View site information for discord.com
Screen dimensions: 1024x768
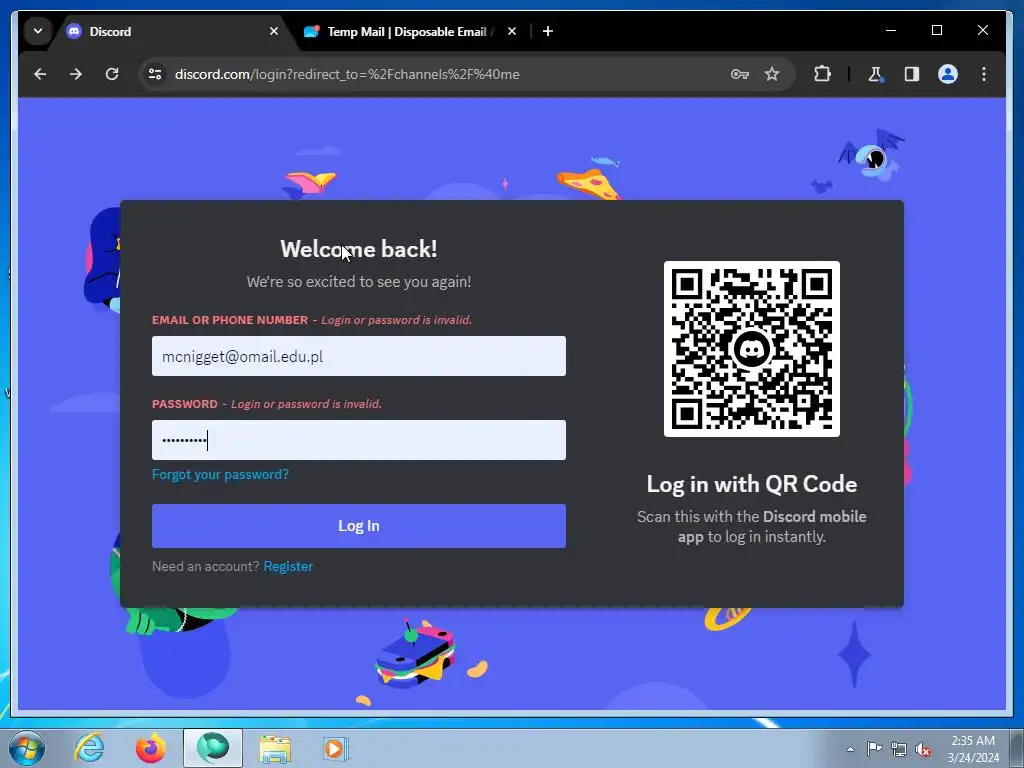click(155, 74)
